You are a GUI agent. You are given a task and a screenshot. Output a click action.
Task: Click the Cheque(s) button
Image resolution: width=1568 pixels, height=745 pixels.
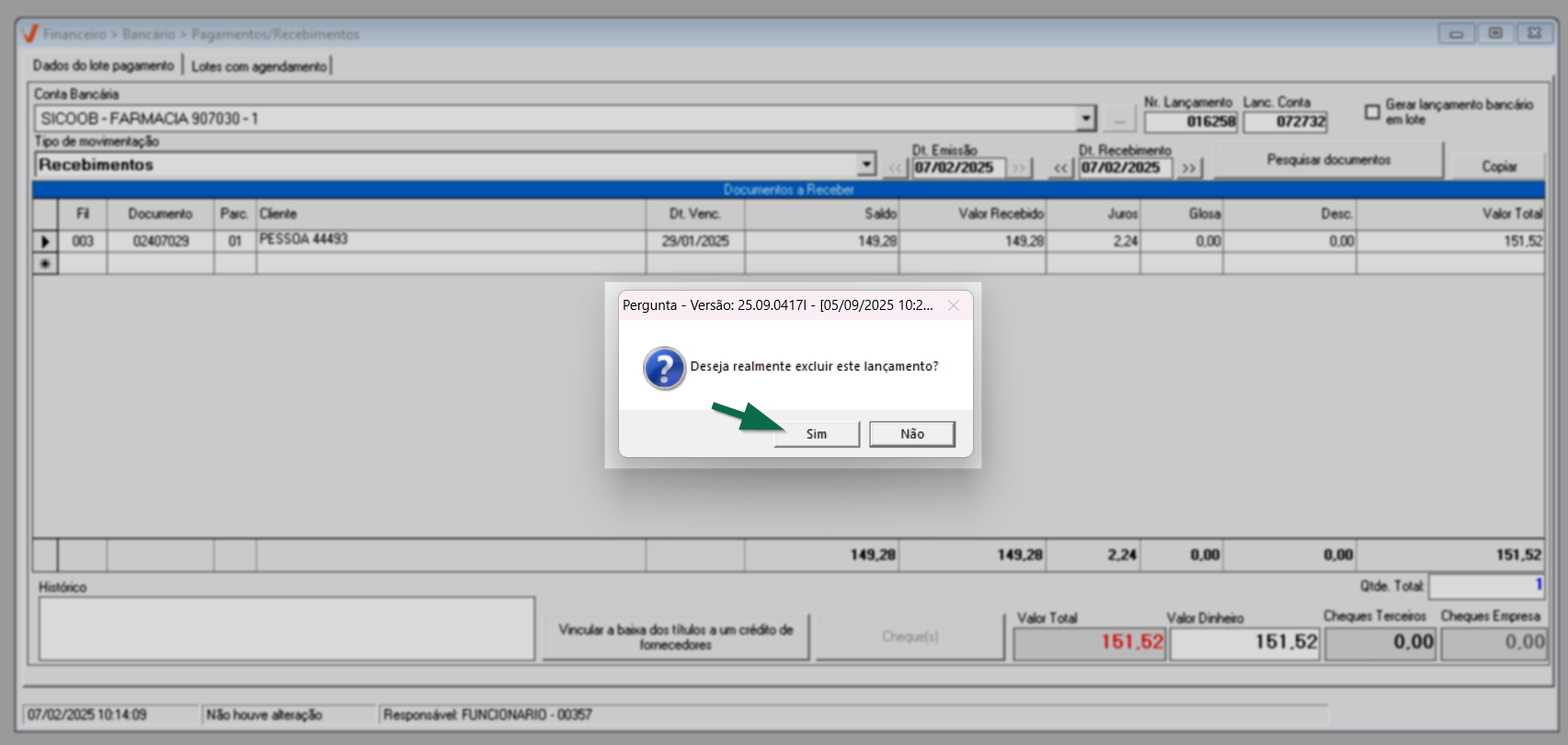[910, 636]
